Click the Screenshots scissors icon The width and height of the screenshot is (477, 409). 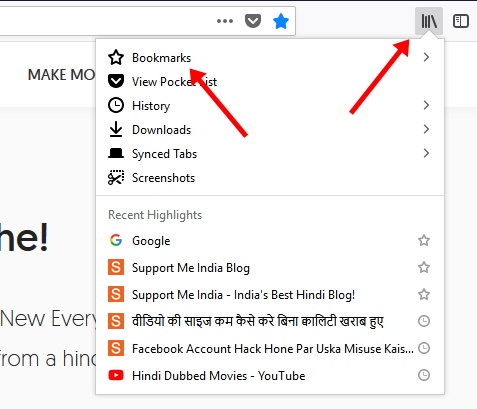[x=116, y=177]
